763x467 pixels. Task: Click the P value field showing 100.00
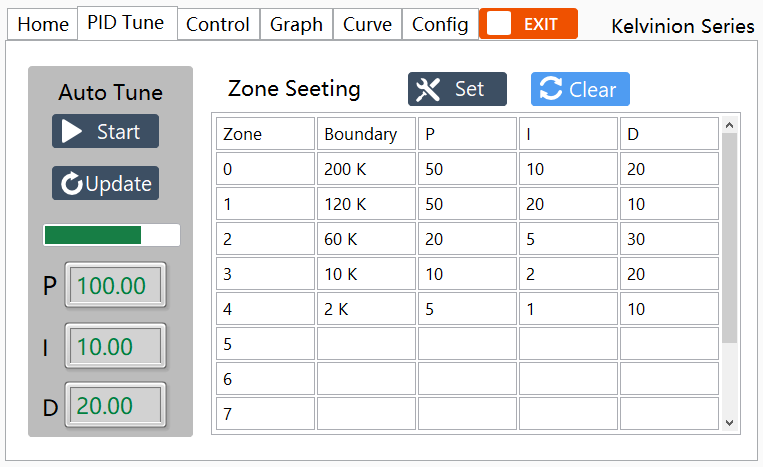[x=115, y=286]
